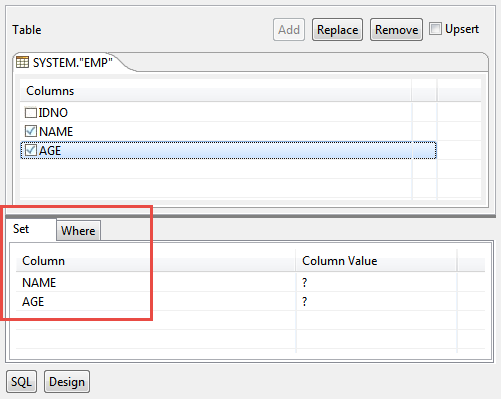Click the Remove button

pos(396,30)
